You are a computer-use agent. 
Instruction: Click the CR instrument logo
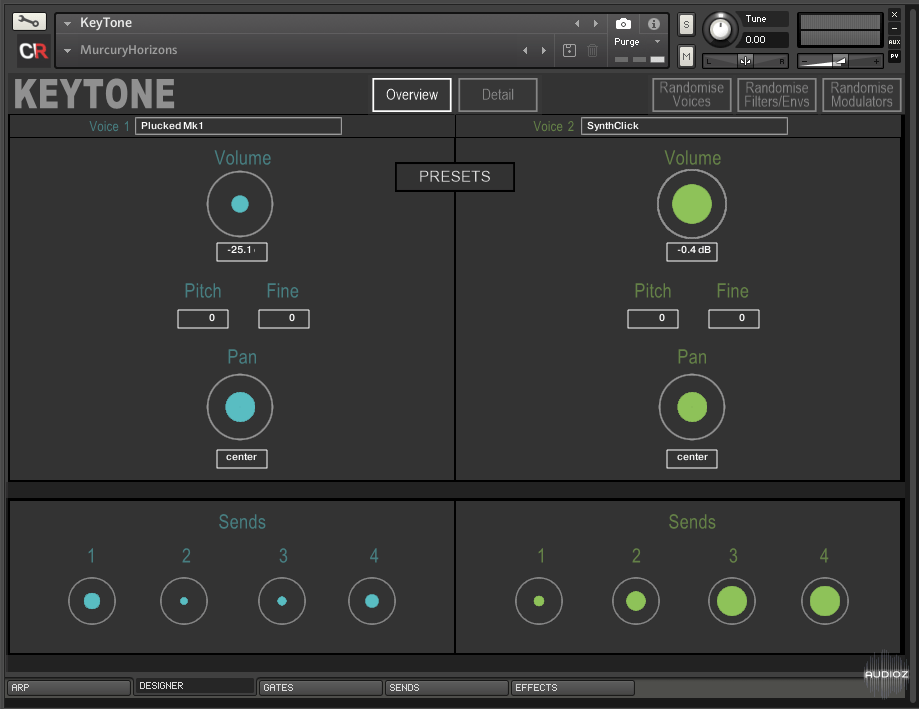tap(33, 51)
